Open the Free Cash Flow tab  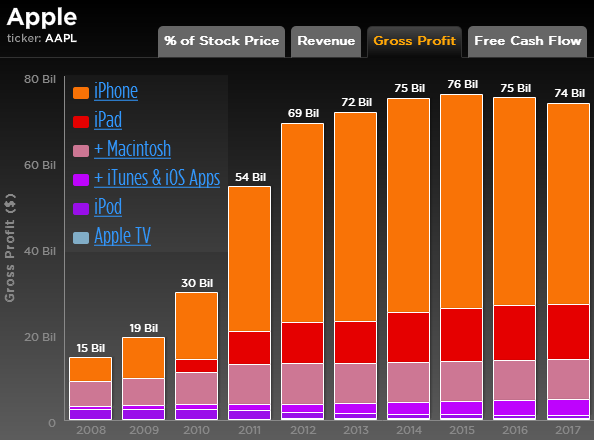pos(527,42)
